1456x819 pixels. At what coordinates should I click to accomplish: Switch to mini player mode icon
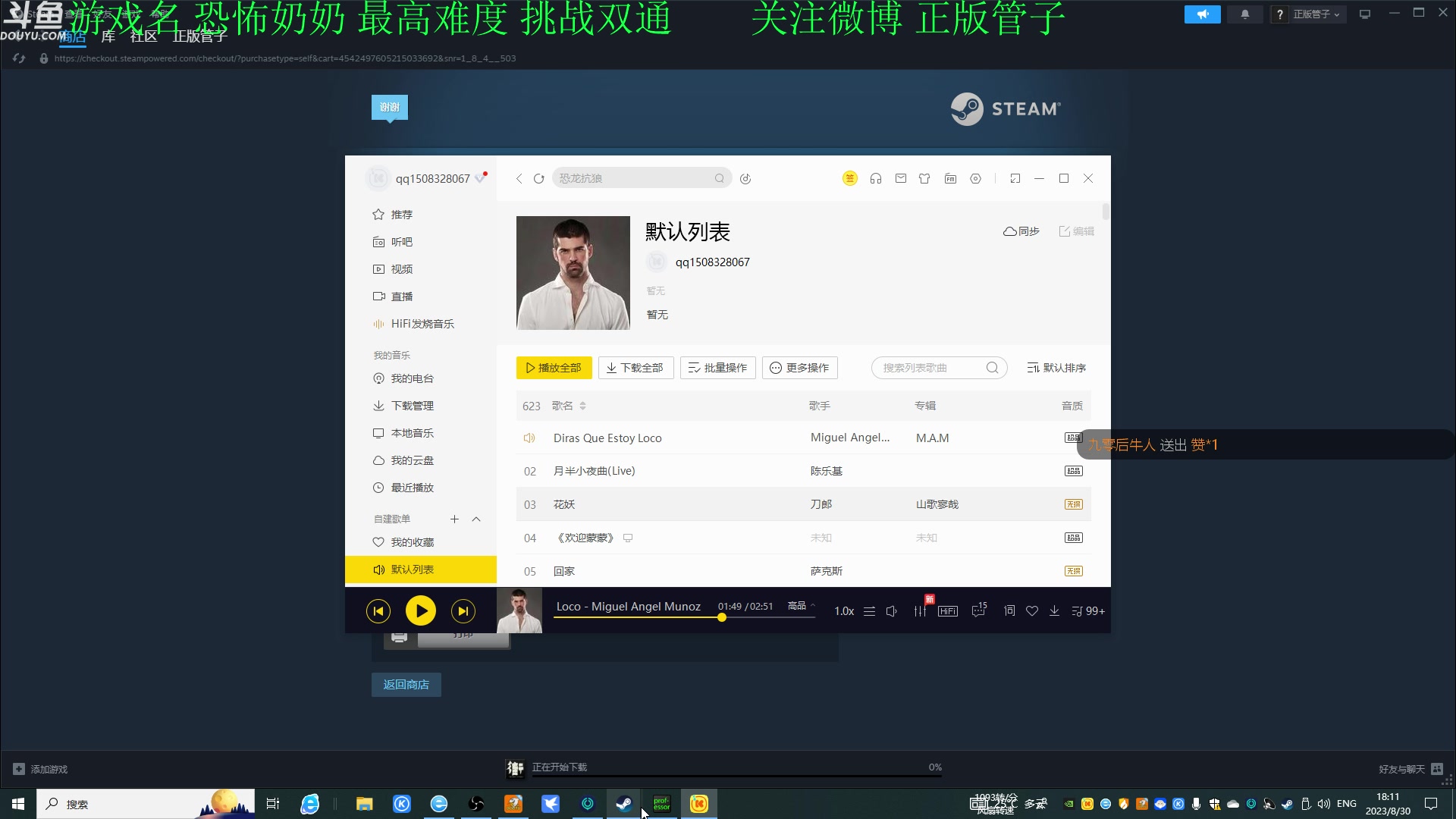(1015, 178)
